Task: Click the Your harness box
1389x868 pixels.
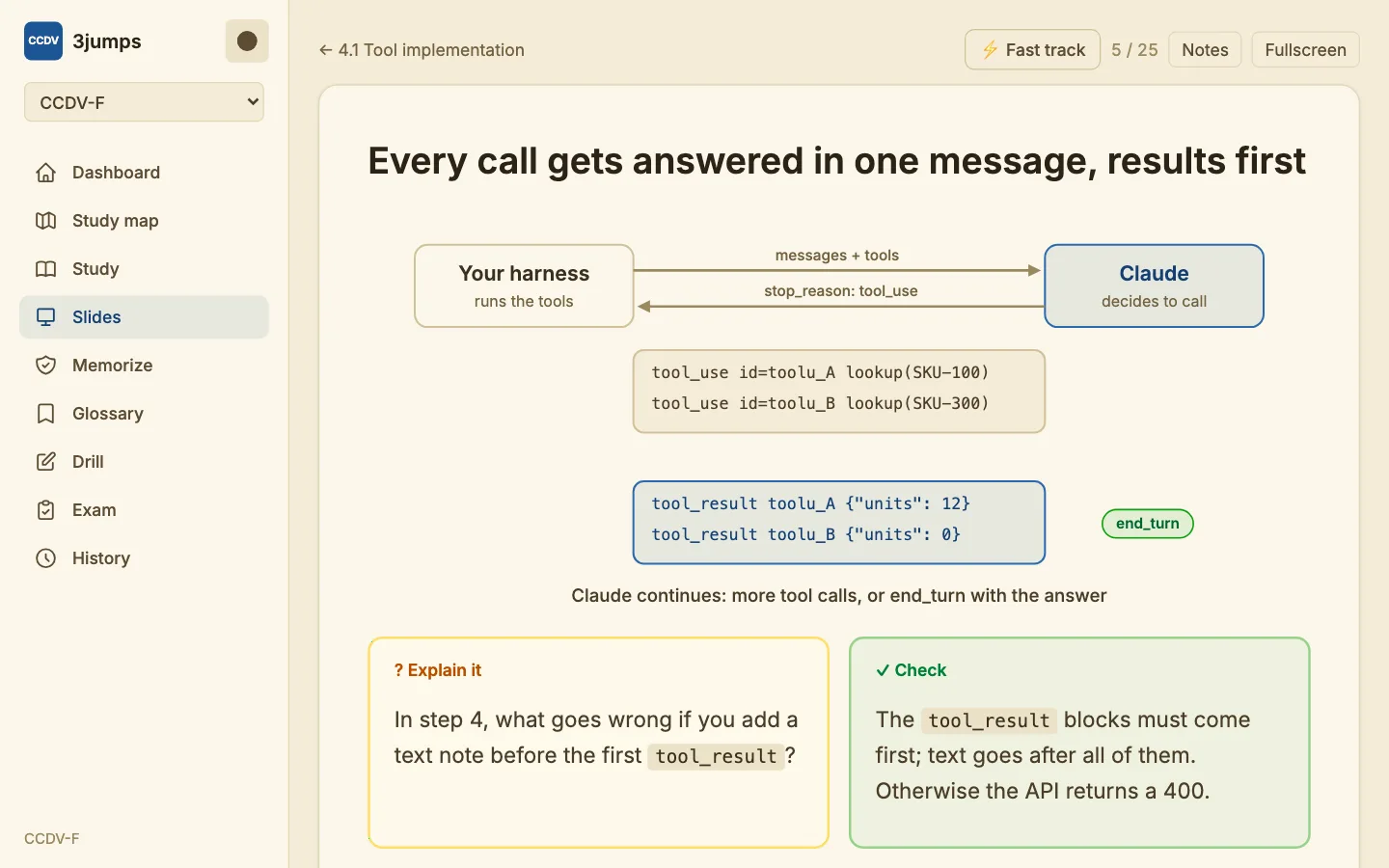Action: click(524, 285)
